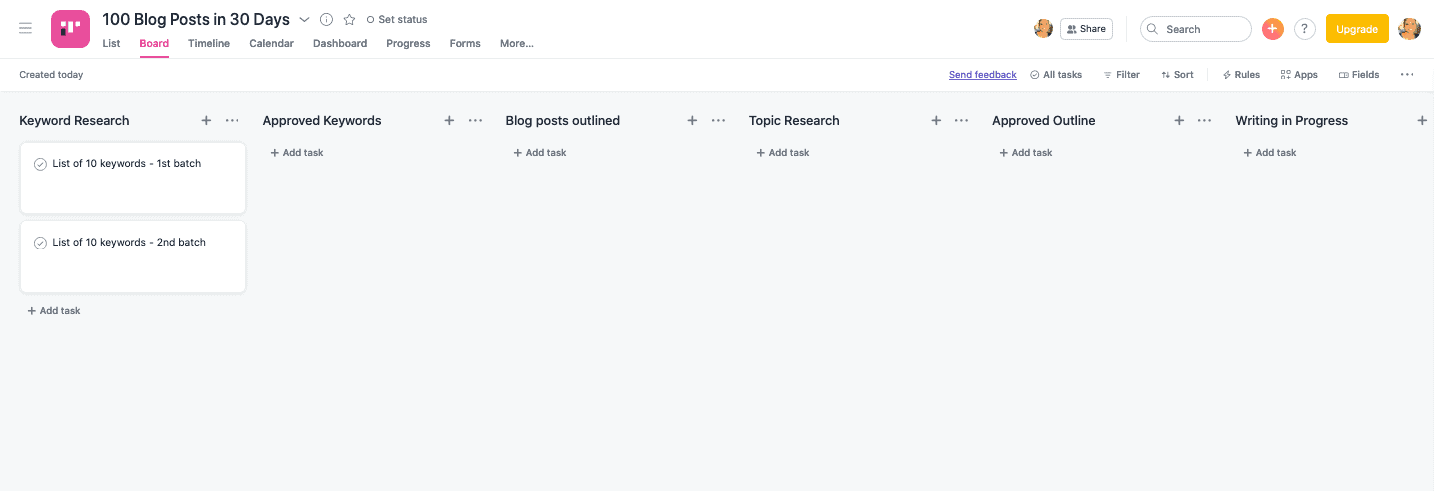Open the toolbar more options ellipsis

(x=1407, y=75)
